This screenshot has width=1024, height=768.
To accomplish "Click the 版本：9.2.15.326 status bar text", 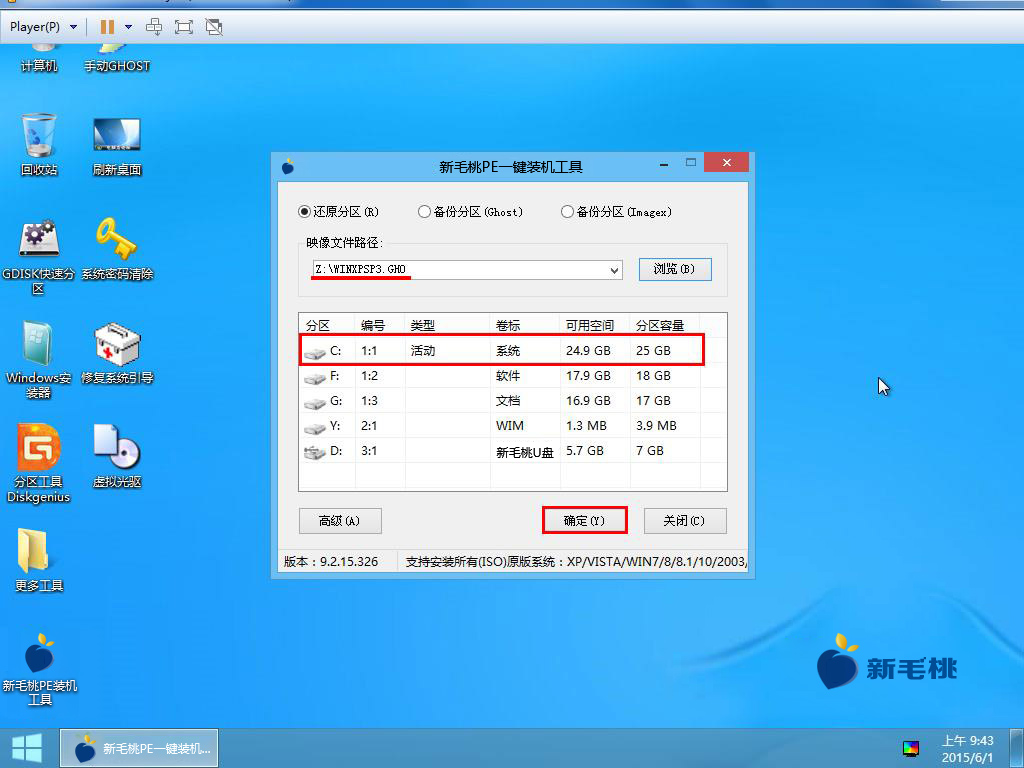I will [330, 562].
